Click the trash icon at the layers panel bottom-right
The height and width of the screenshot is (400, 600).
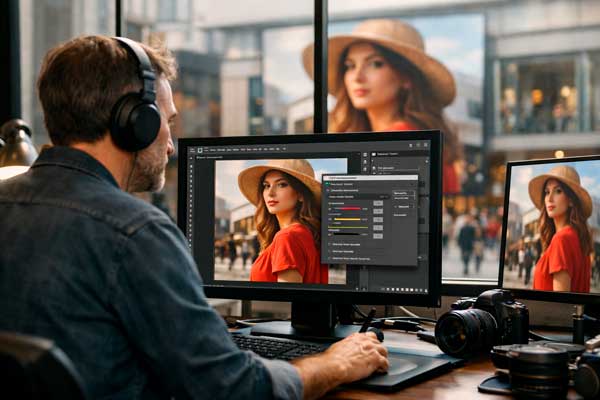tap(426, 290)
